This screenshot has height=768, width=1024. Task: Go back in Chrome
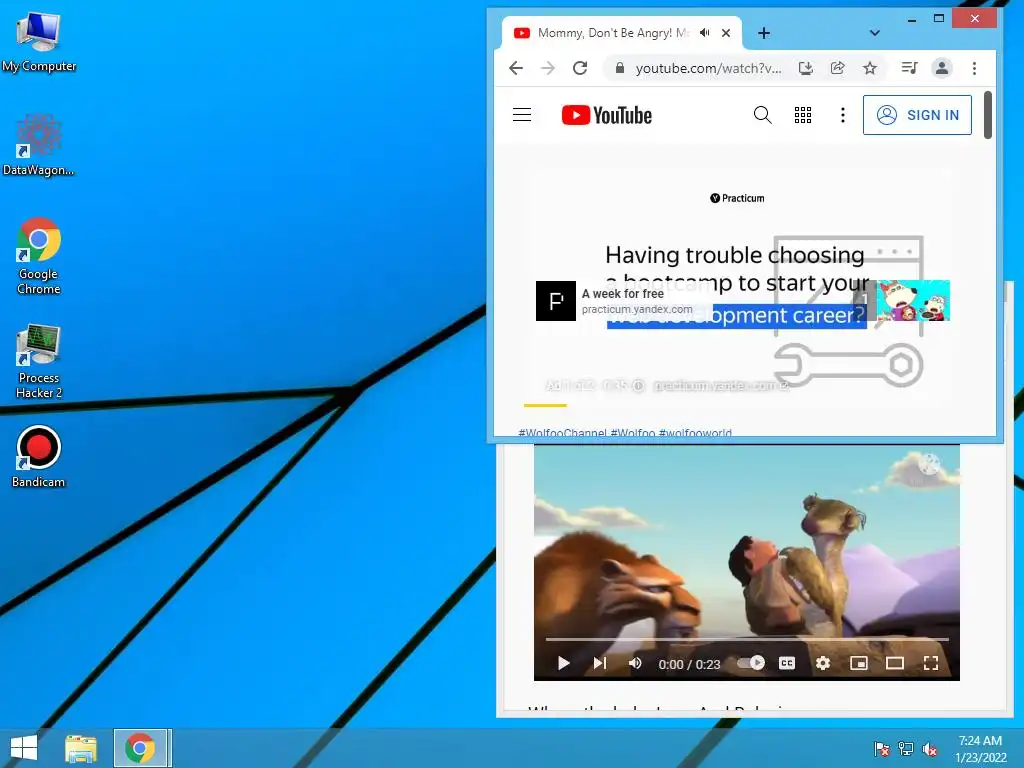pos(516,68)
